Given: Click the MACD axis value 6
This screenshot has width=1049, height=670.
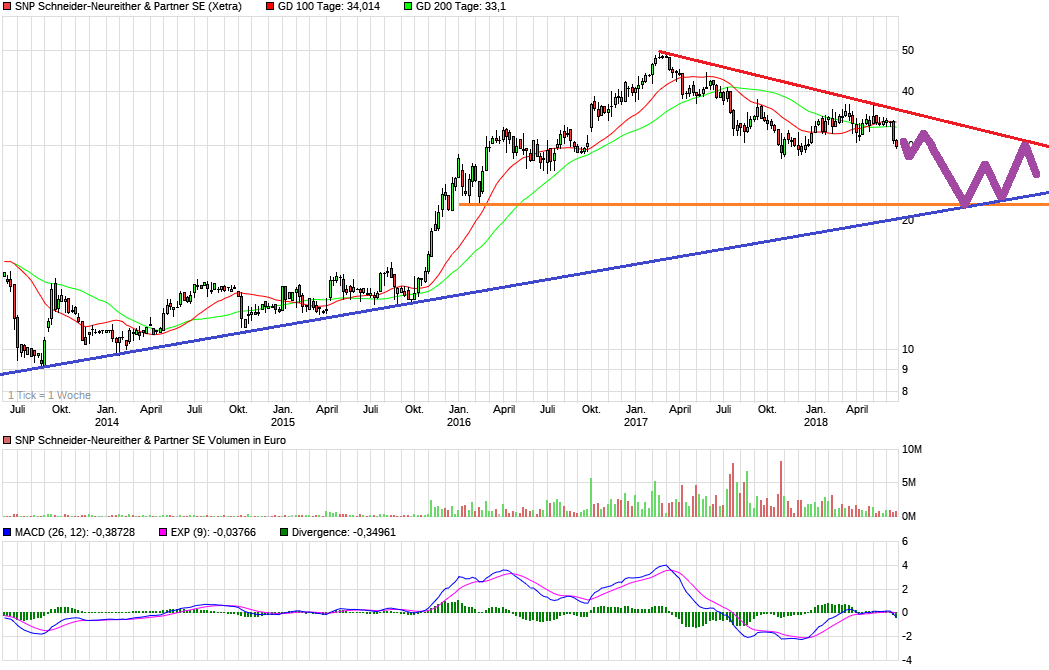Looking at the screenshot, I should tap(905, 542).
